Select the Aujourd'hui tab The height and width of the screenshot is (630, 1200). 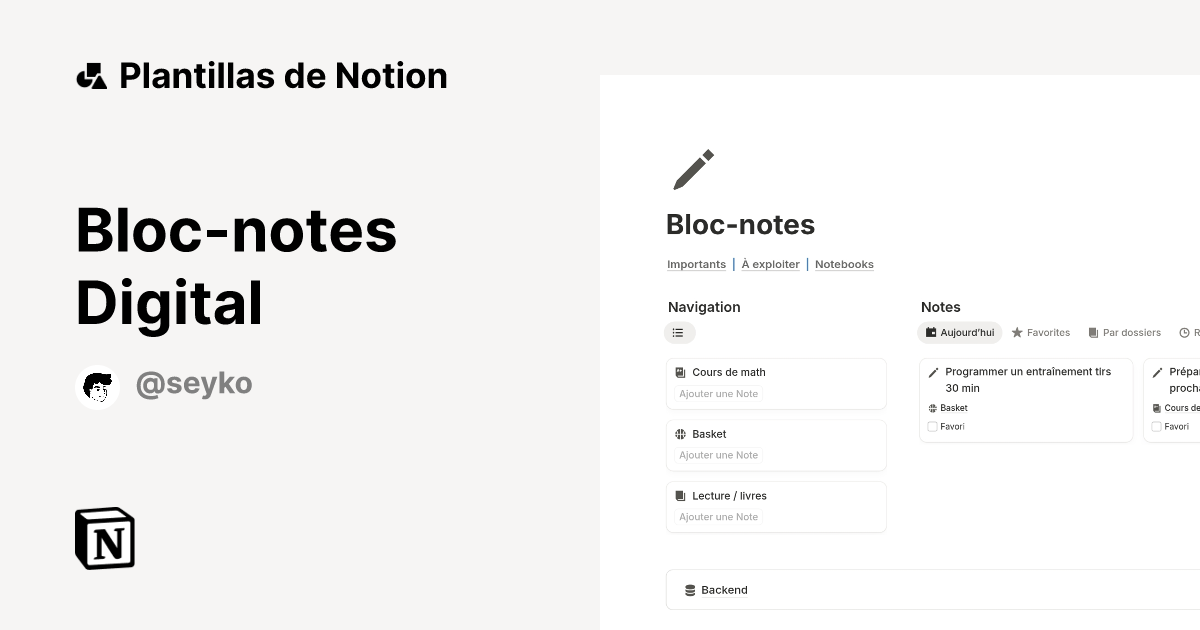(959, 332)
